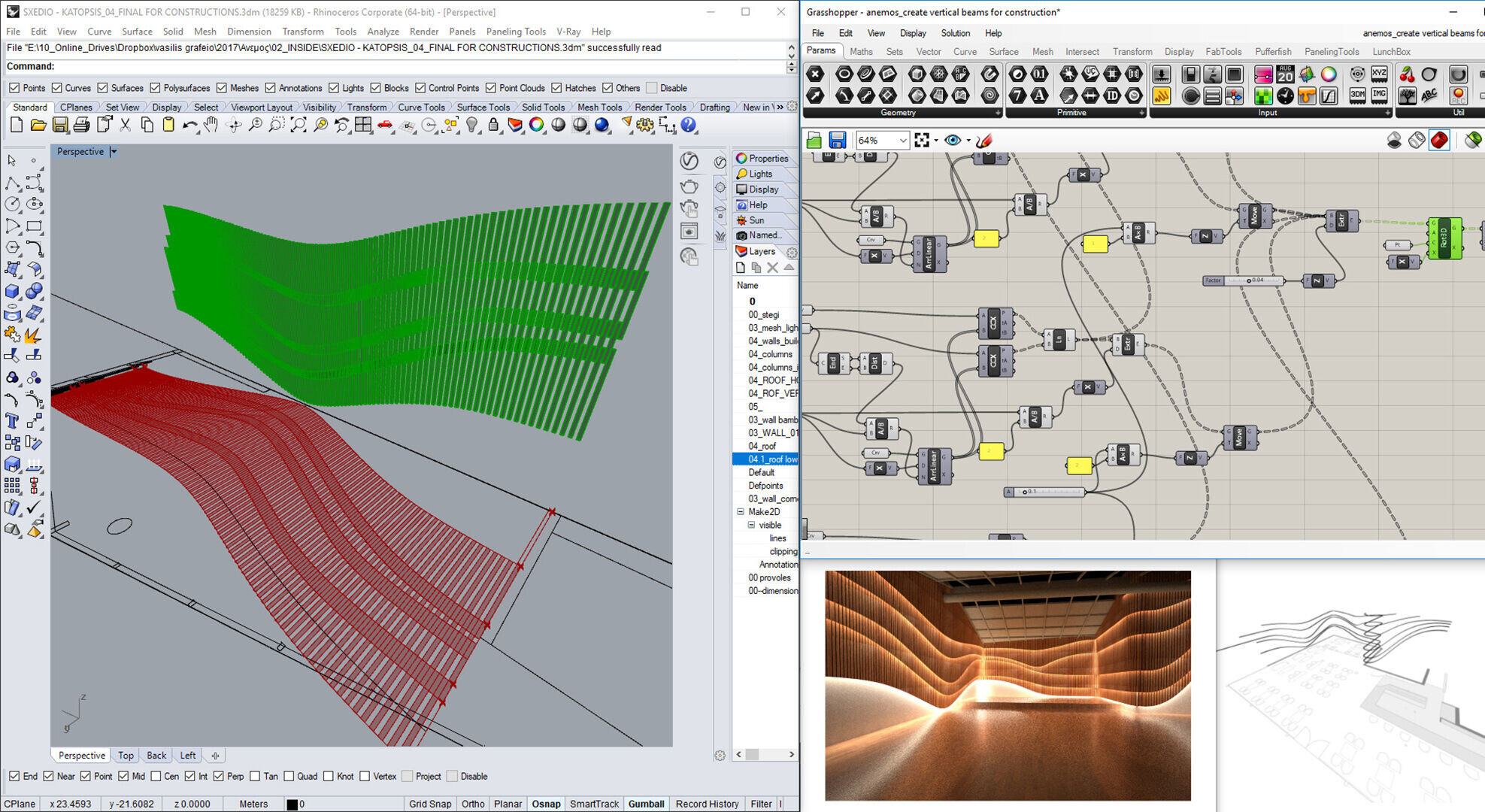Viewport: 1485px width, 812px height.
Task: Click the Rhino Command input field
Action: coord(395,67)
